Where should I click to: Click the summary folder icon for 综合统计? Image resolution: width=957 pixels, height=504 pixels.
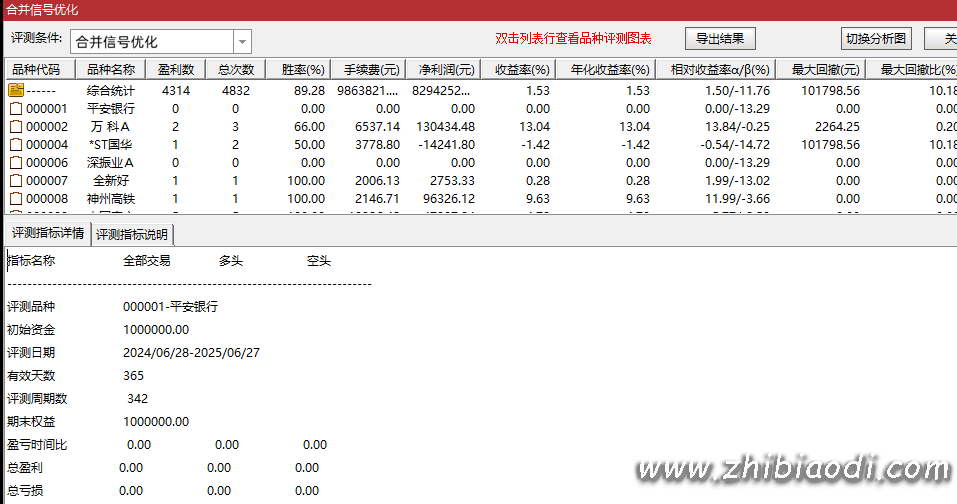pyautogui.click(x=16, y=90)
